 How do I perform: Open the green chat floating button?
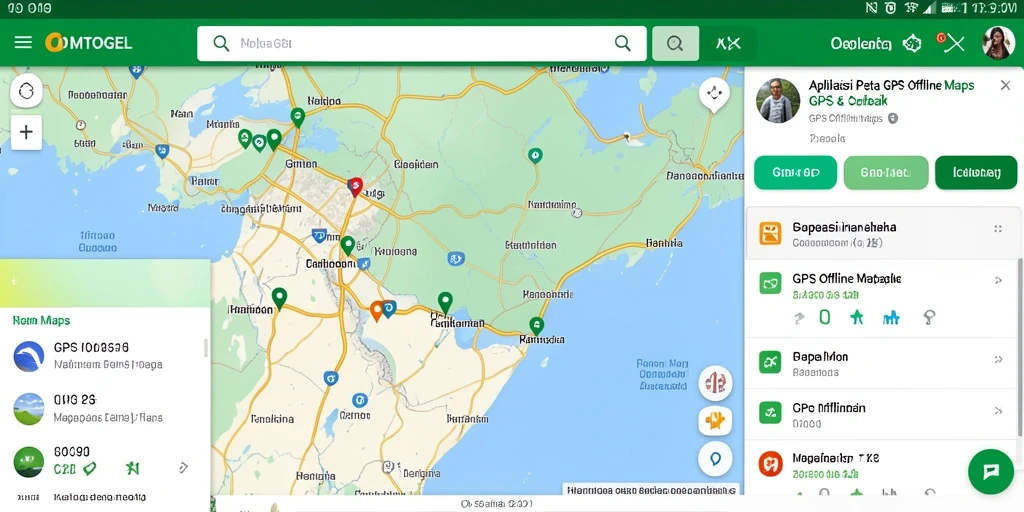(x=991, y=471)
